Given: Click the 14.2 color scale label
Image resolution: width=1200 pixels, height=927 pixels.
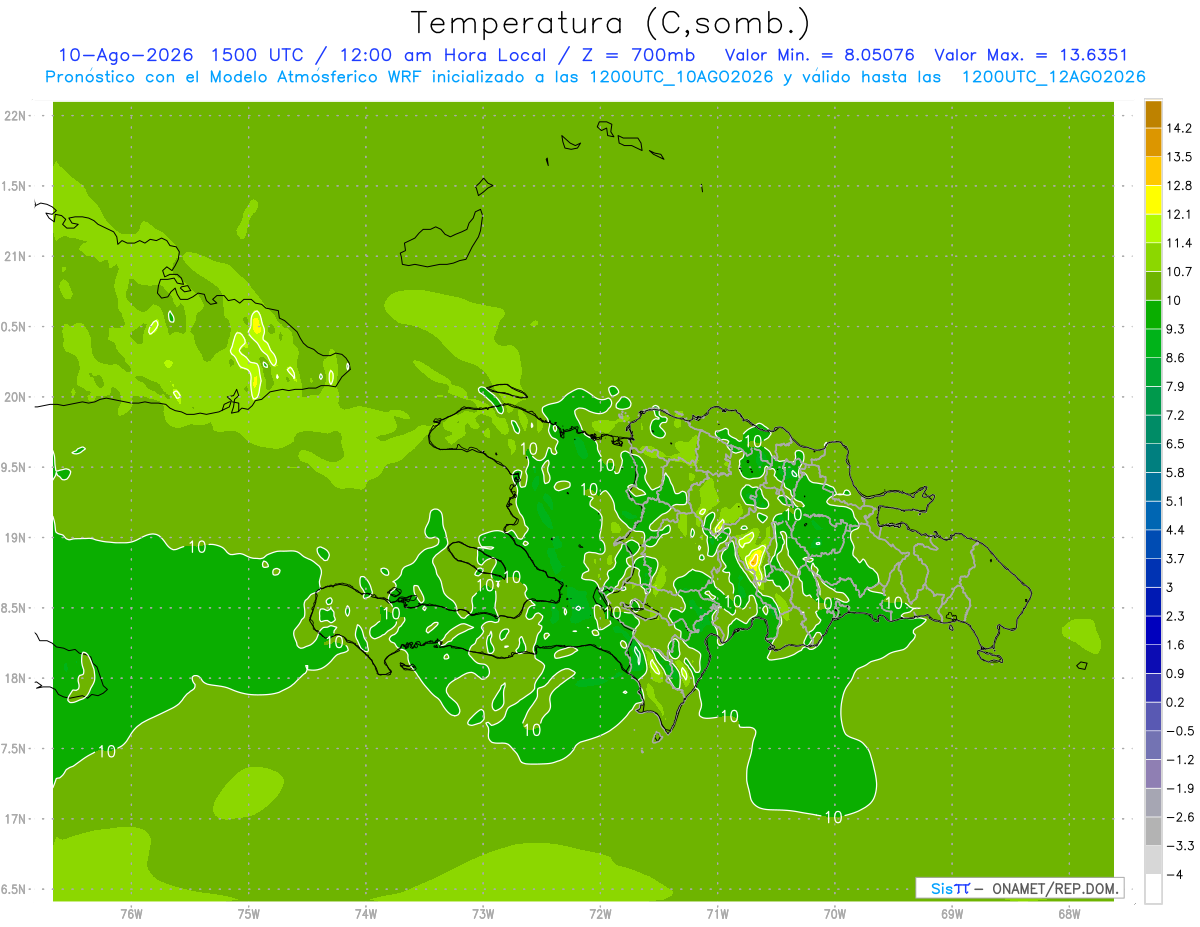Looking at the screenshot, I should click(1181, 128).
